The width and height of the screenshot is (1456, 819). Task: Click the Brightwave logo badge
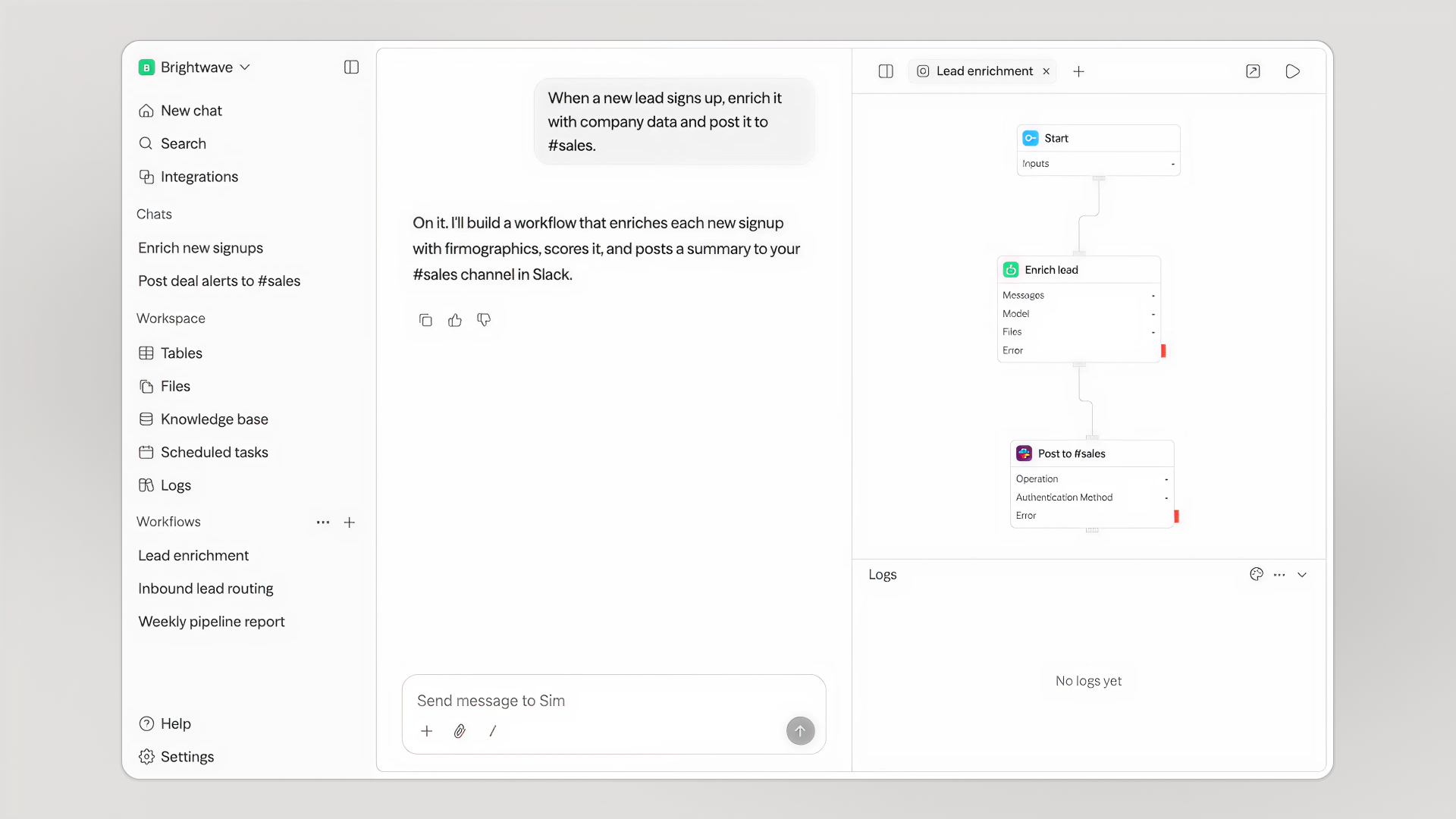tap(146, 67)
